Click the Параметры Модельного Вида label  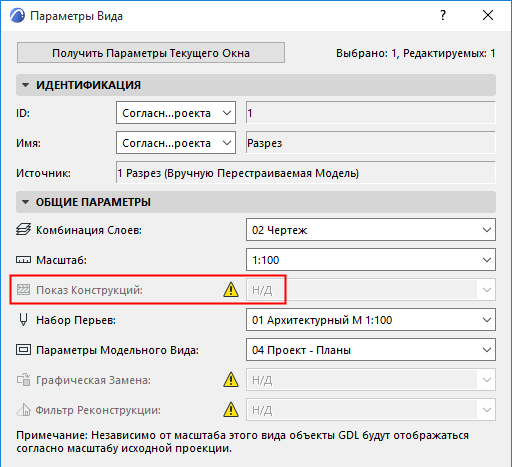(117, 350)
